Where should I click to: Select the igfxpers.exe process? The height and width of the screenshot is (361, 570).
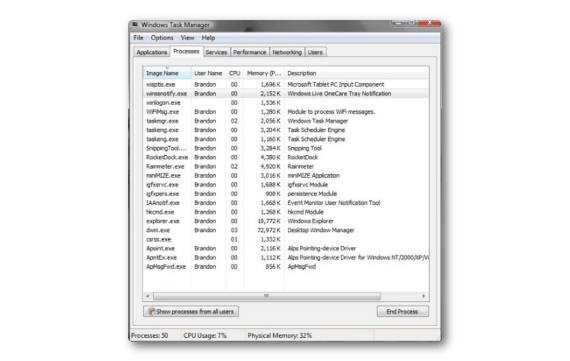[286, 193]
